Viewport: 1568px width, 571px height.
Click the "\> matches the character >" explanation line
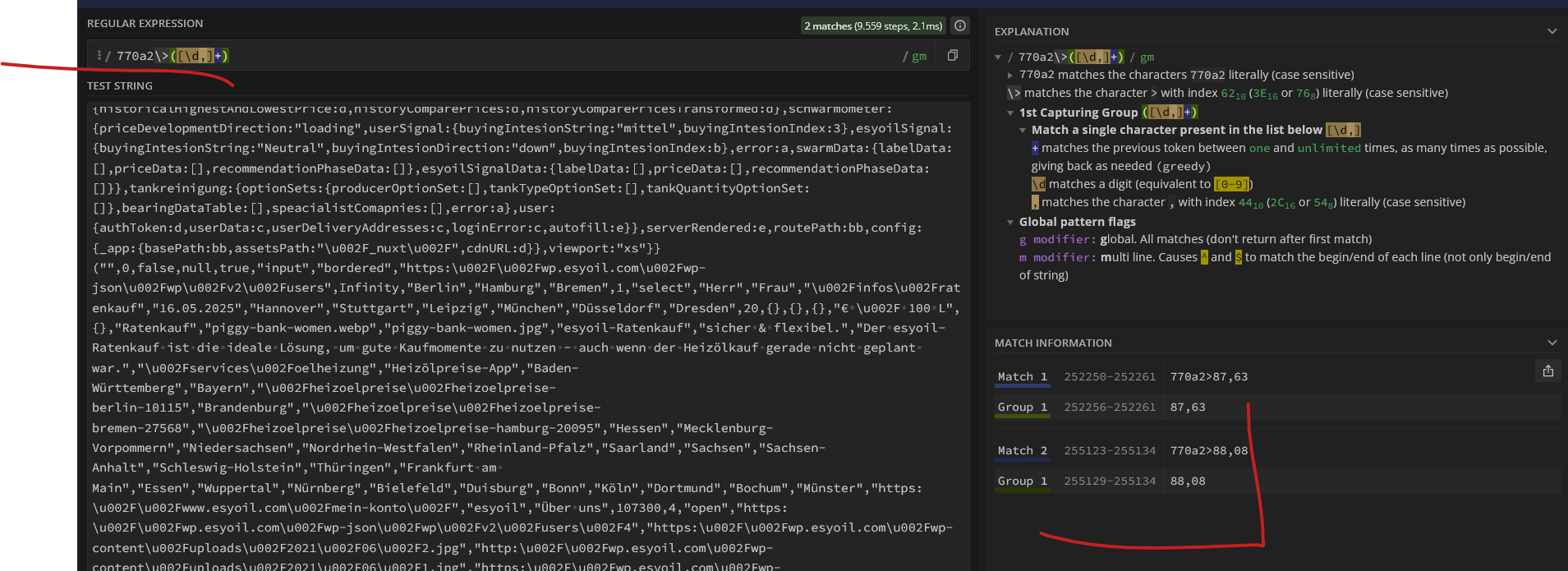(x=1227, y=93)
